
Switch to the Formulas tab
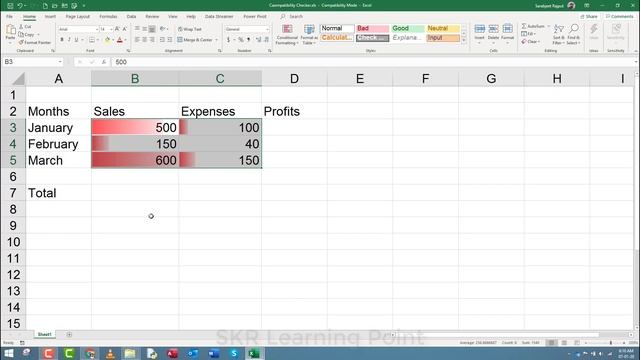pos(108,16)
